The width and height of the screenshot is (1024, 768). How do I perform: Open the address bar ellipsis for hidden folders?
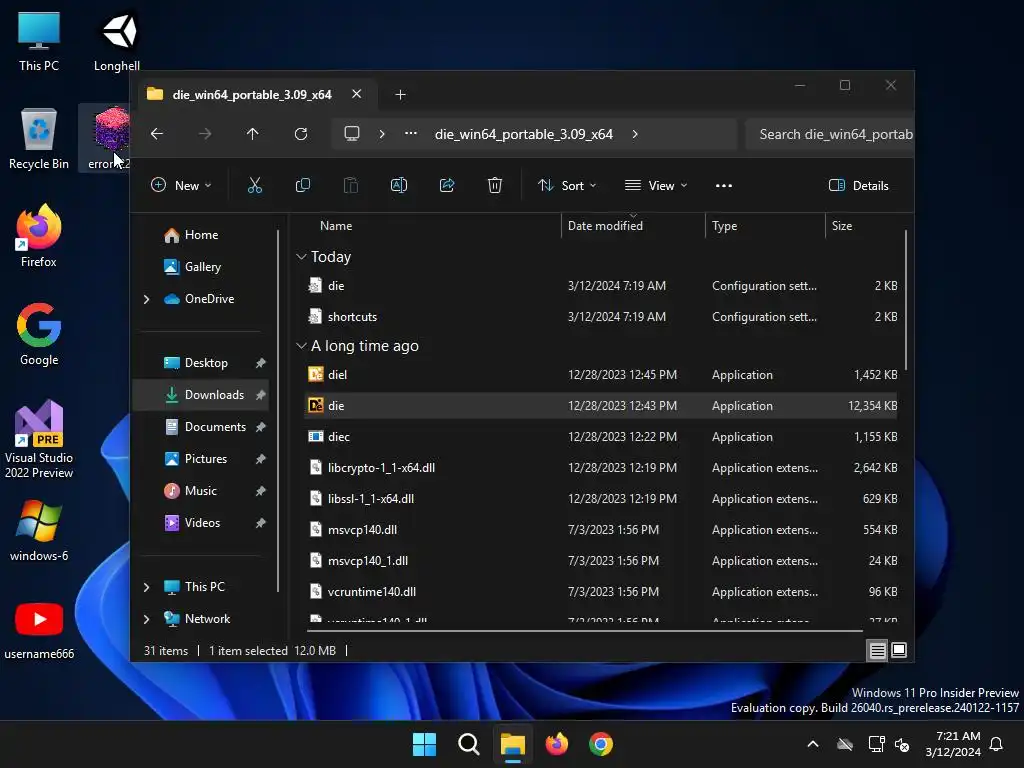411,134
